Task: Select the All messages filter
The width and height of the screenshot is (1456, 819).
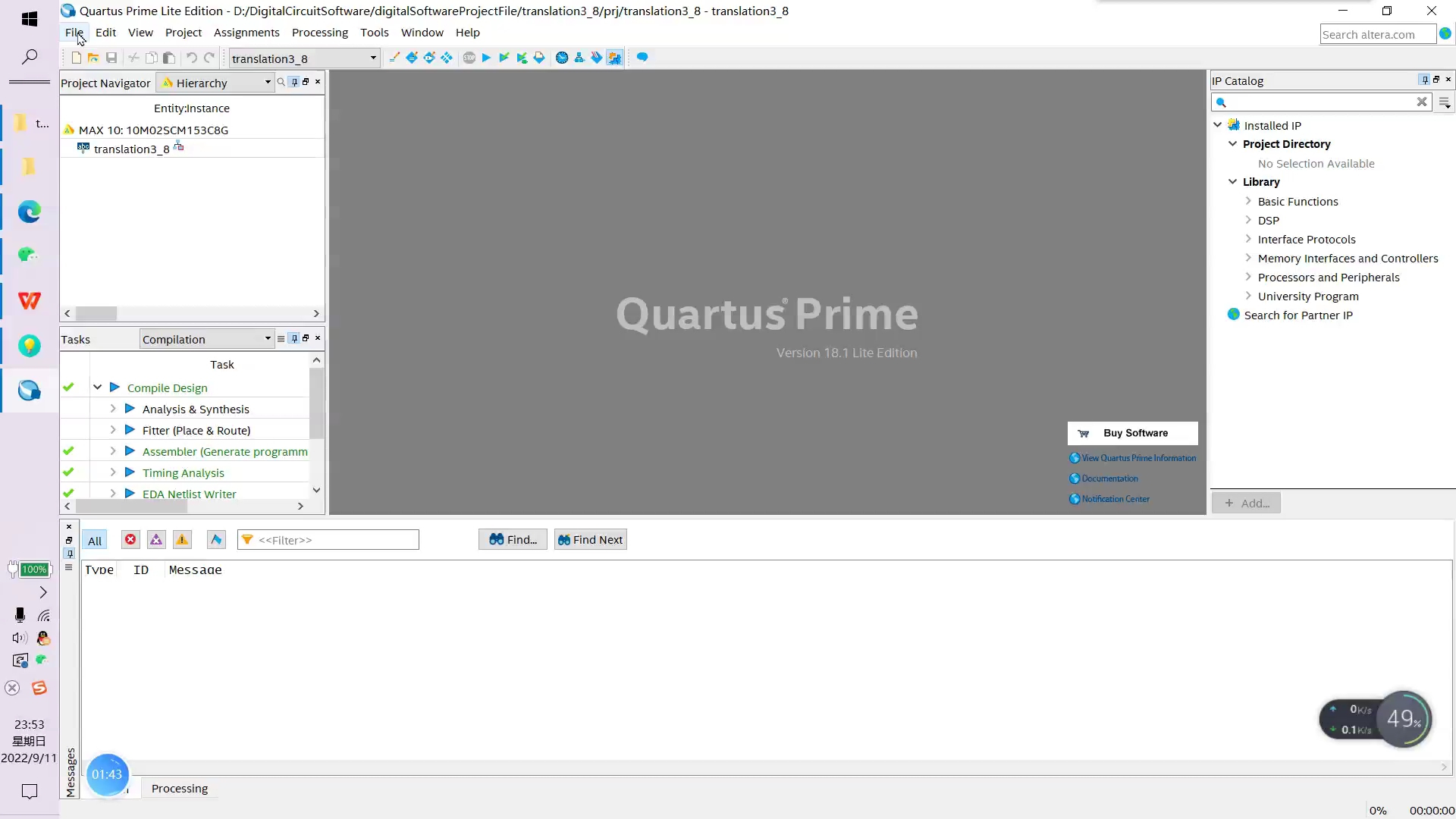Action: [x=95, y=540]
